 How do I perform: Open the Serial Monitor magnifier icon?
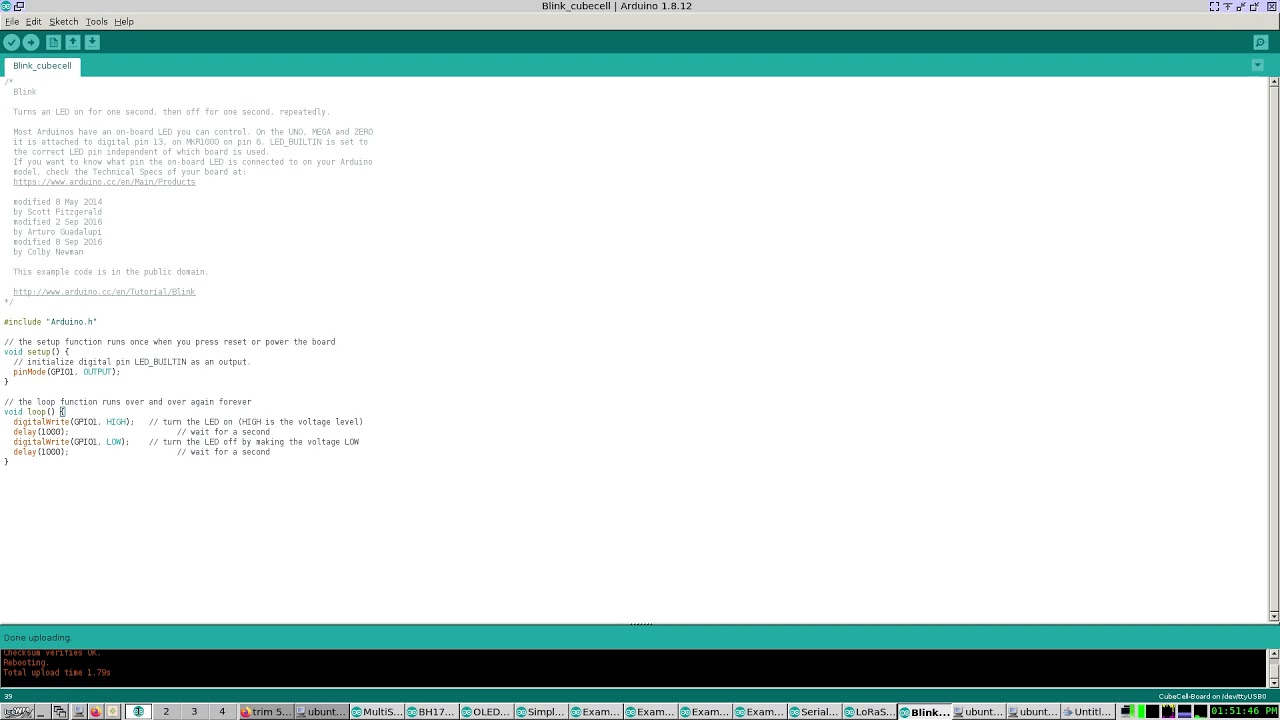click(x=1260, y=42)
